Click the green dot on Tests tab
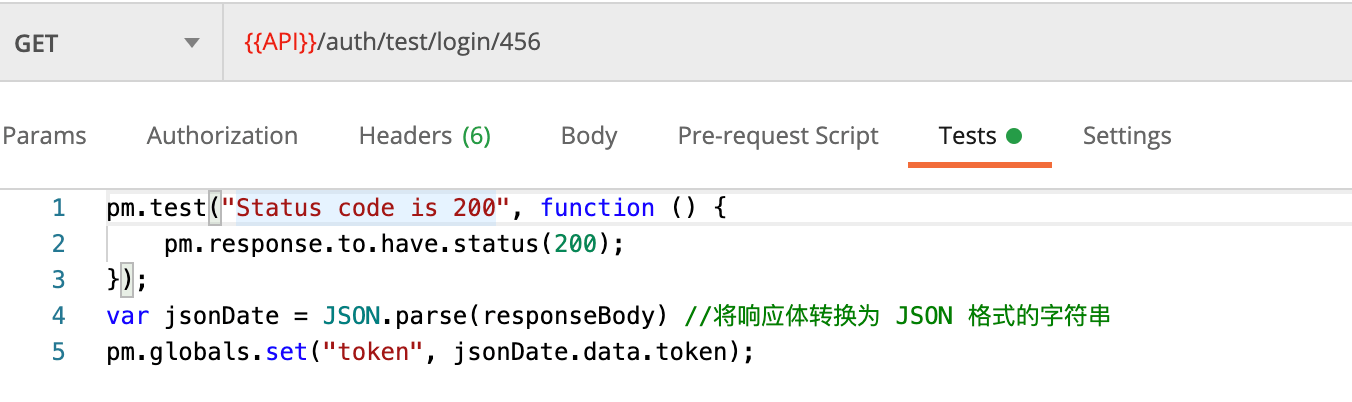The height and width of the screenshot is (402, 1352). tap(1014, 136)
